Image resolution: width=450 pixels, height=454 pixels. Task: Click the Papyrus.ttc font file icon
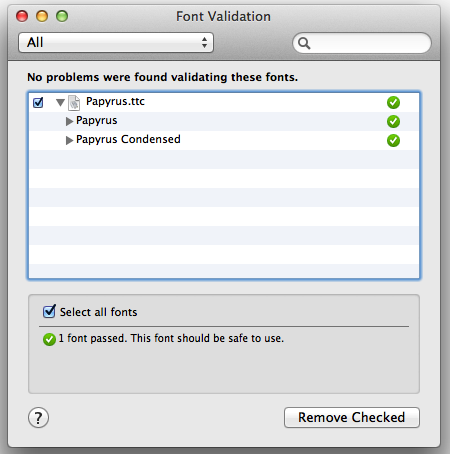click(x=74, y=103)
